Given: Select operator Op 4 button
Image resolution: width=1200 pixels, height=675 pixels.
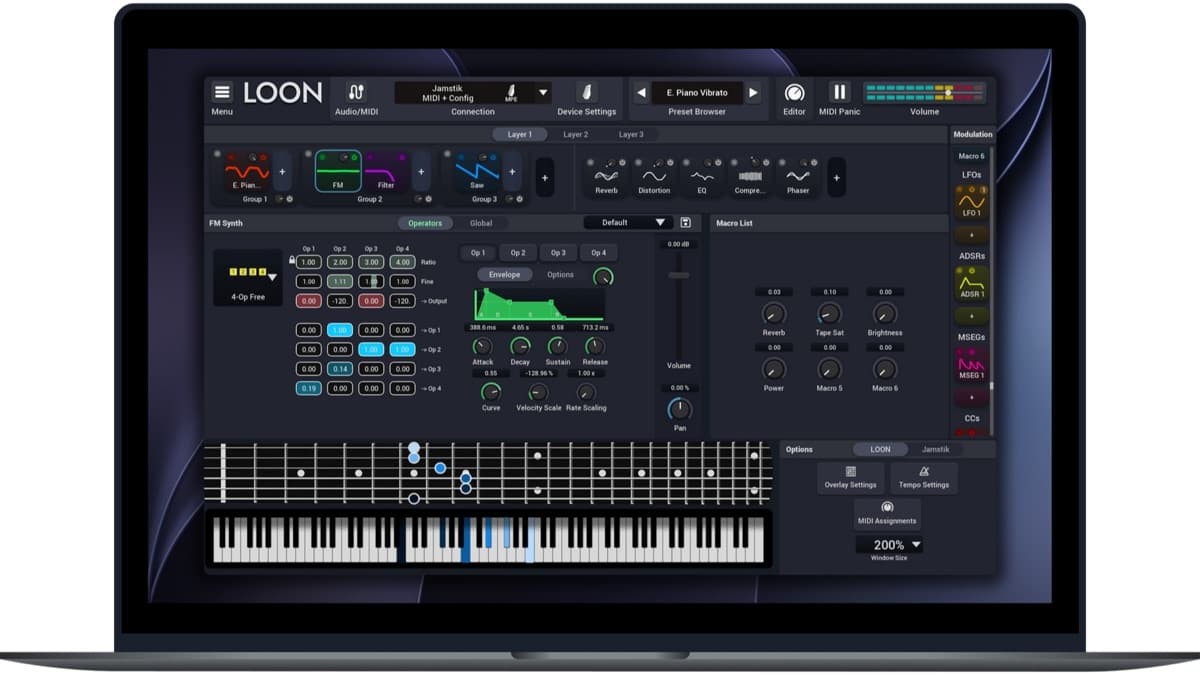Looking at the screenshot, I should (x=598, y=253).
